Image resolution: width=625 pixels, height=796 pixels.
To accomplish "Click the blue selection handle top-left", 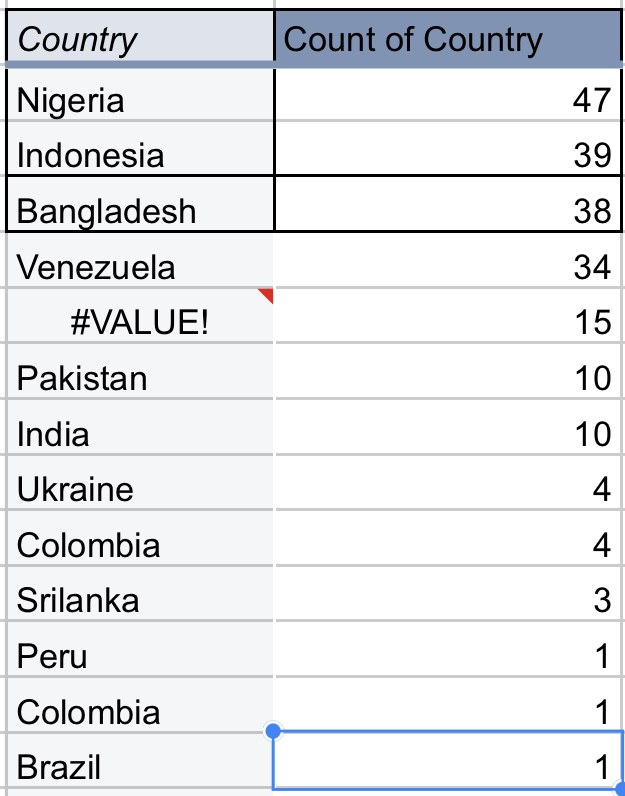I will click(273, 731).
